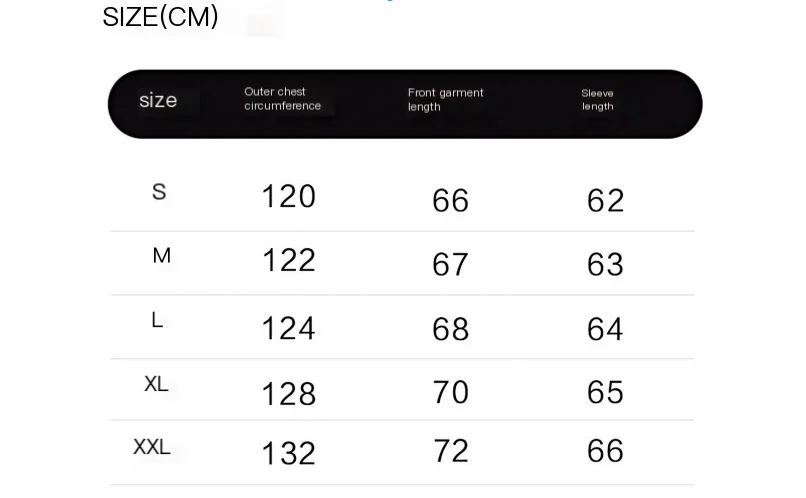This screenshot has height=498, width=806.
Task: Select the L size row label
Action: coord(157,321)
